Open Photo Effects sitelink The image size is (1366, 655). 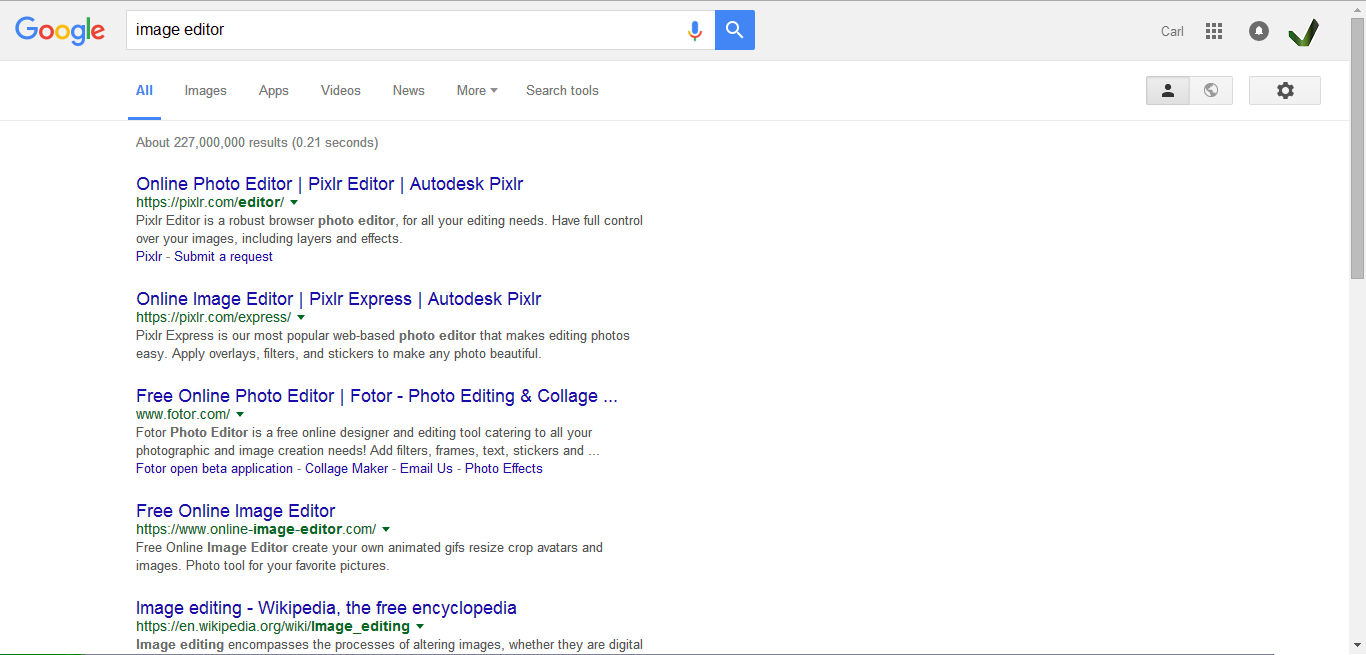[x=504, y=468]
